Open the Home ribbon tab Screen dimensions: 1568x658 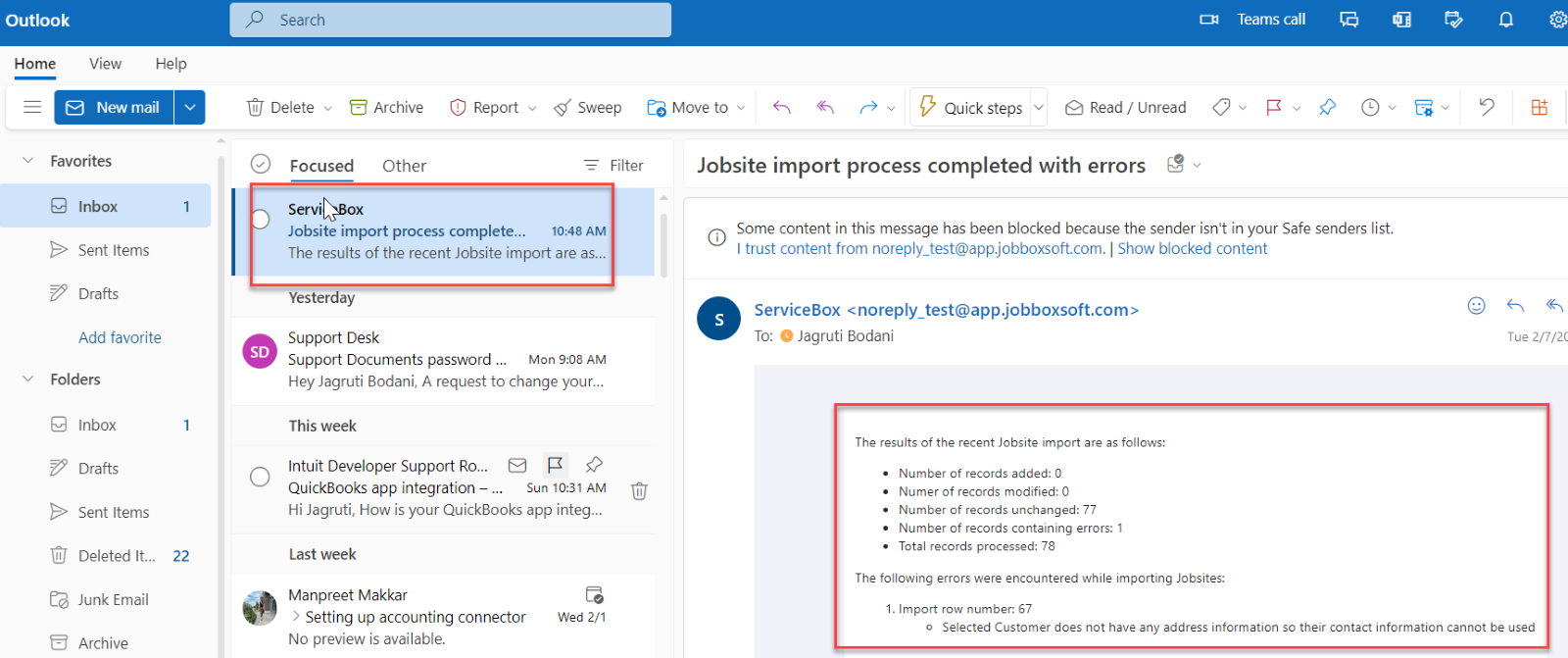point(35,64)
